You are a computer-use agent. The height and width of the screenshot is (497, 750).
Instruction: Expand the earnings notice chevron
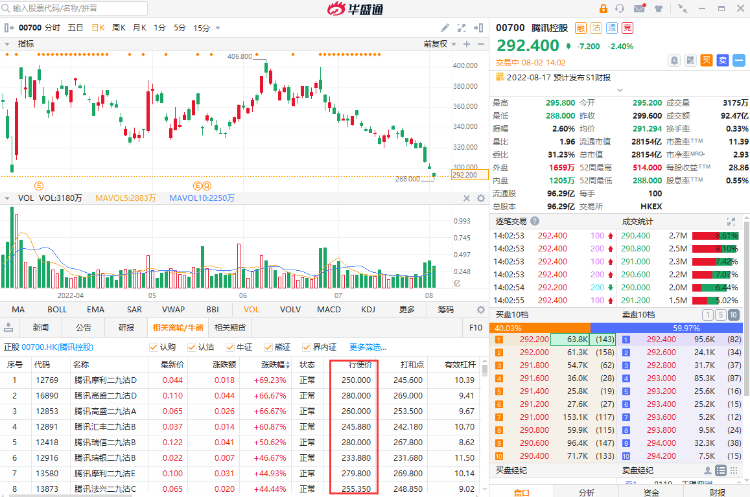click(620, 90)
